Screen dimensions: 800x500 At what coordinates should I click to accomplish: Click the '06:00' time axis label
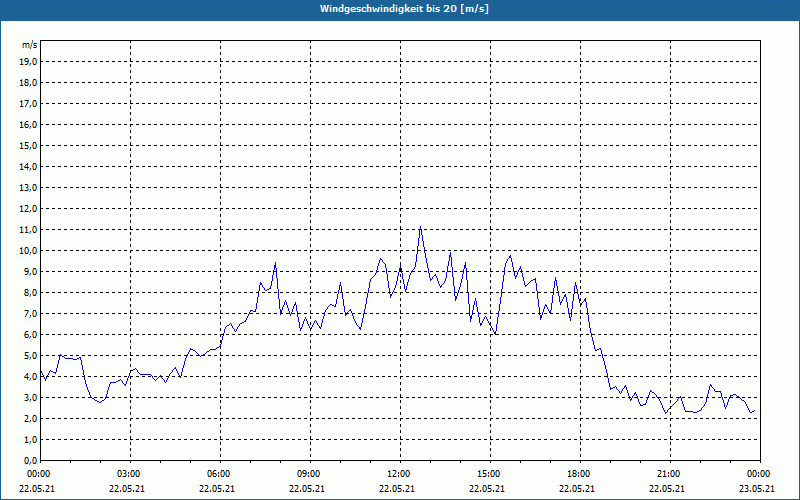click(x=219, y=474)
